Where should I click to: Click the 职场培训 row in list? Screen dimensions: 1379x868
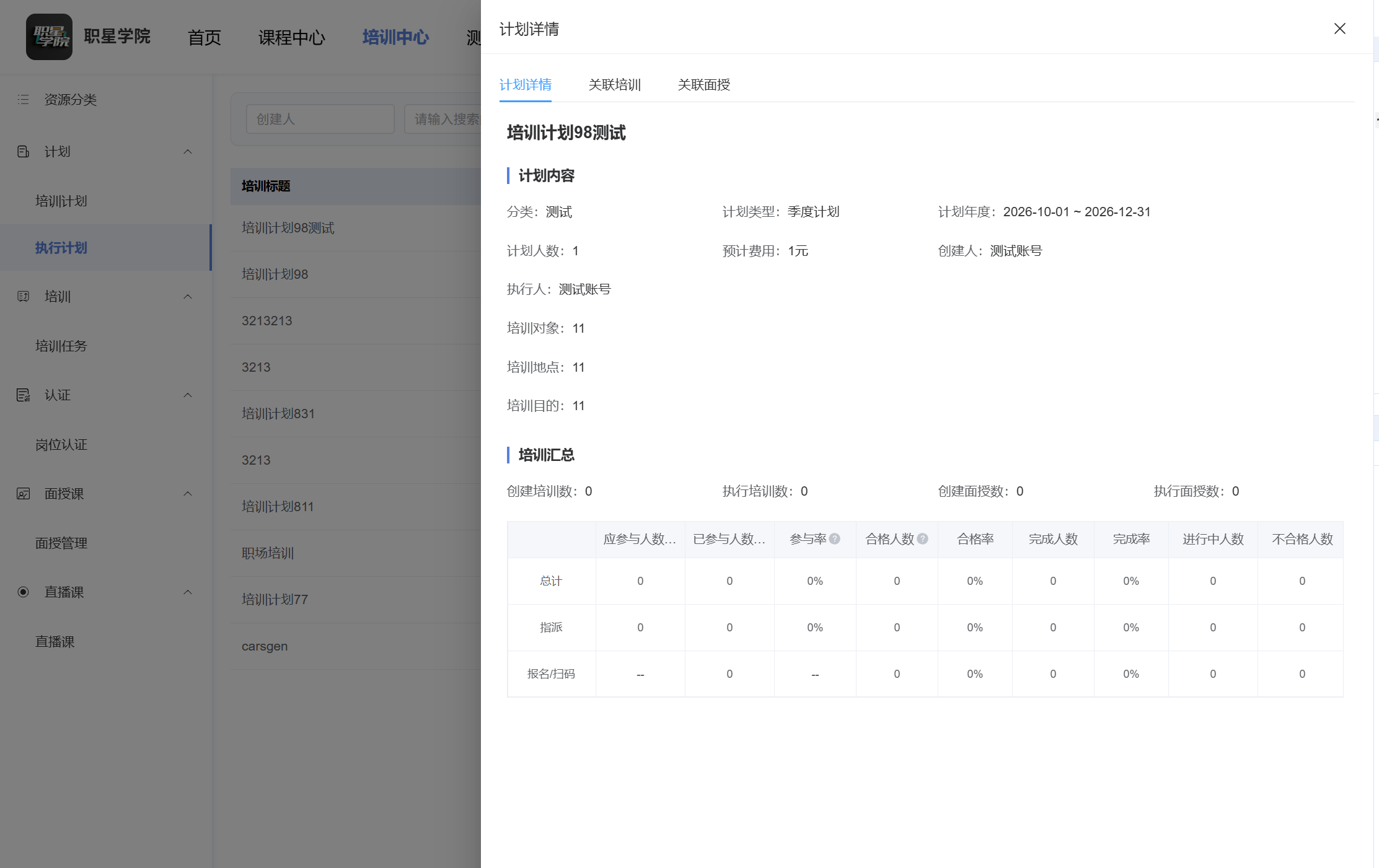356,553
